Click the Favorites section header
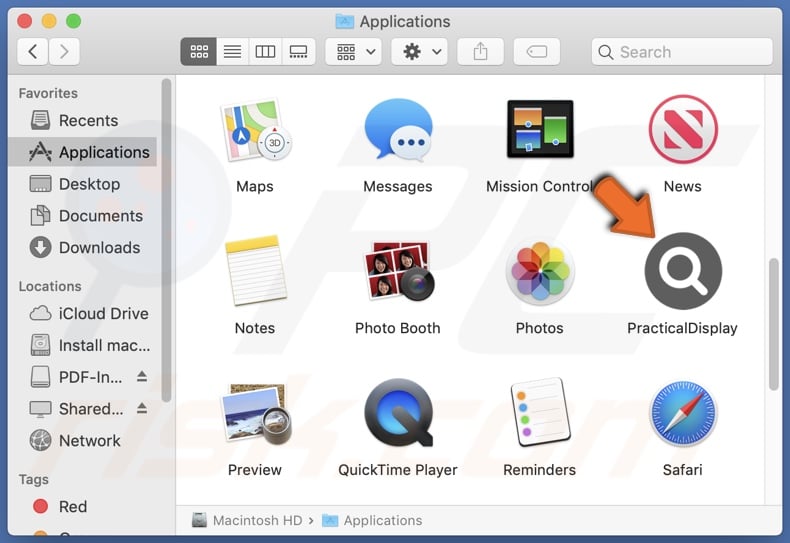Image resolution: width=790 pixels, height=543 pixels. pyautogui.click(x=48, y=93)
